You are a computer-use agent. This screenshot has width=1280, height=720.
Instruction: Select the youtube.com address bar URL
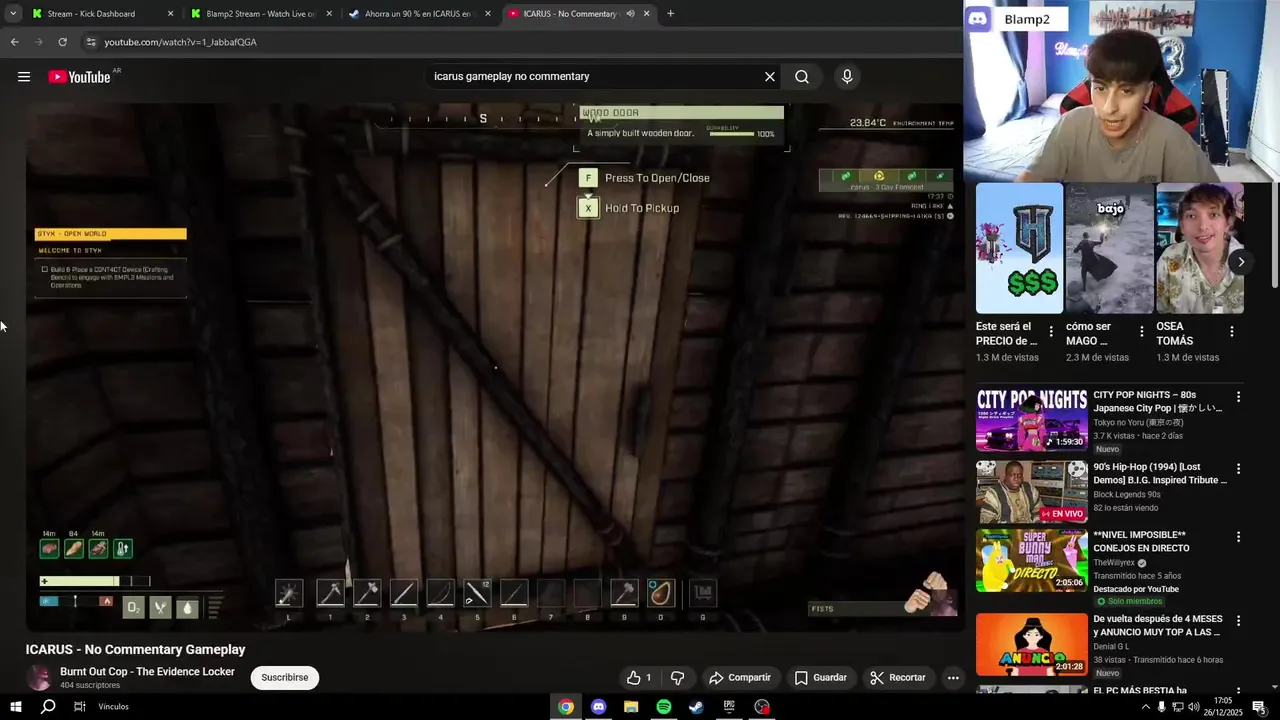click(x=181, y=42)
